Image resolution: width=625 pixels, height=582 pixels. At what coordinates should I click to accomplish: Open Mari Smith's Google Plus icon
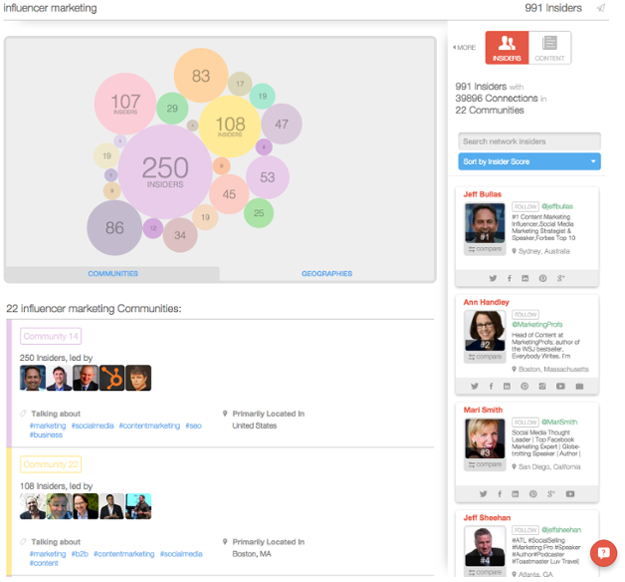click(x=551, y=494)
